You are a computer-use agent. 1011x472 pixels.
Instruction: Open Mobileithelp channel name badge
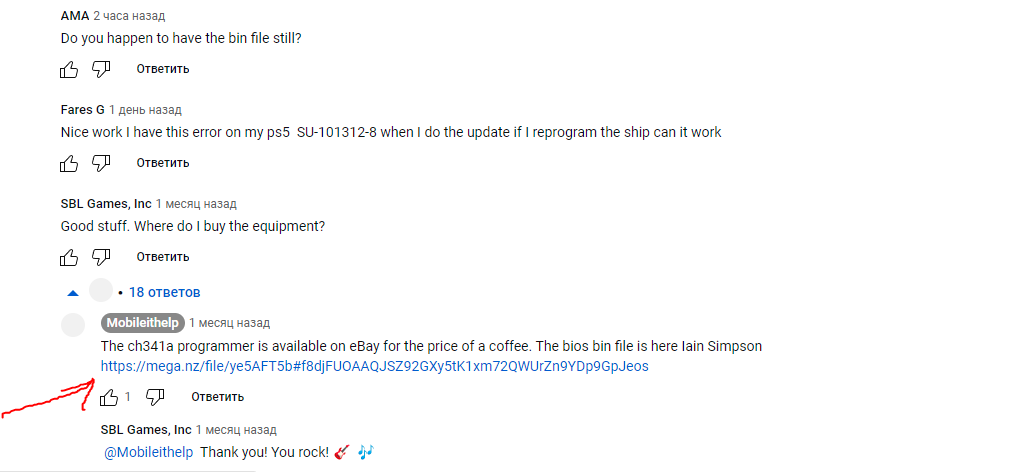click(x=142, y=323)
